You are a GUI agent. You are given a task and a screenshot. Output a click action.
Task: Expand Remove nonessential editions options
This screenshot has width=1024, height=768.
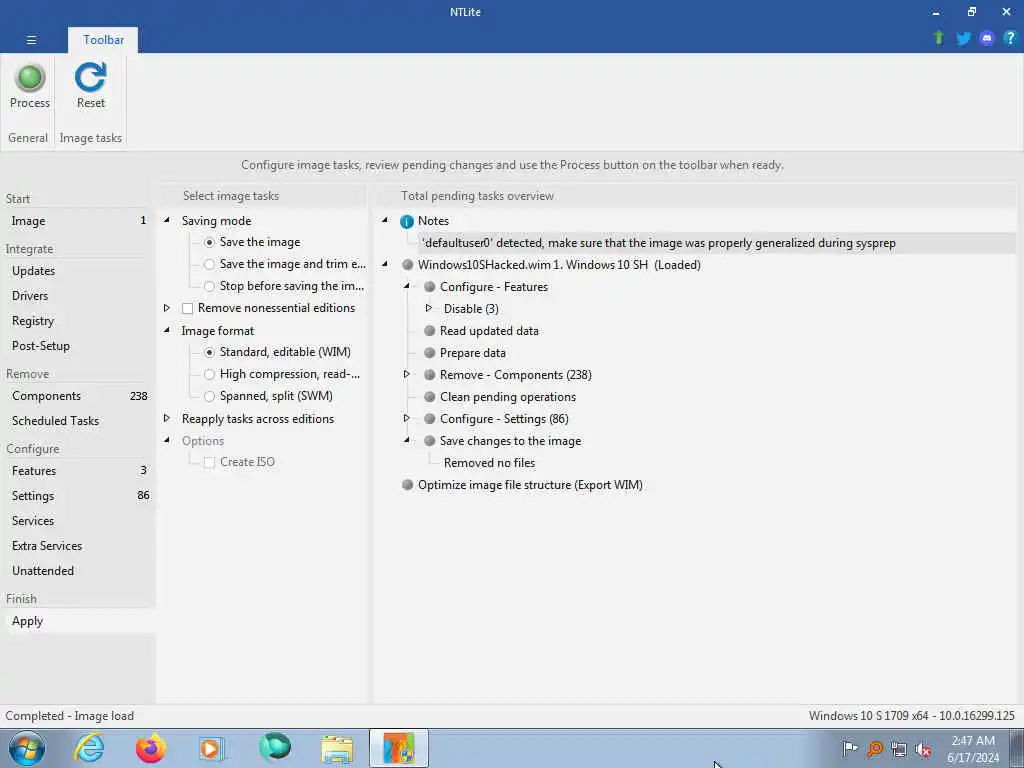click(167, 308)
